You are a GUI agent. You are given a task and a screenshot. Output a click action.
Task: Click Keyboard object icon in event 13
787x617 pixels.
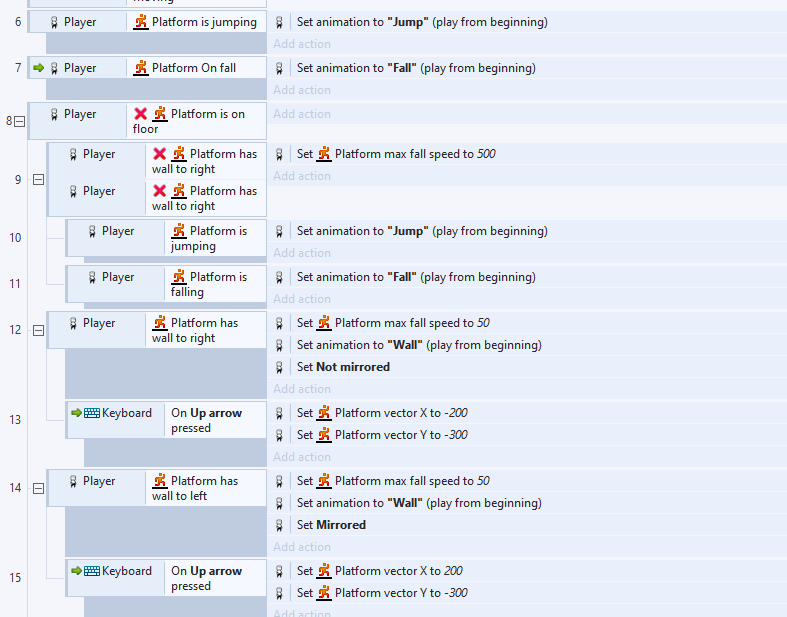pyautogui.click(x=92, y=413)
